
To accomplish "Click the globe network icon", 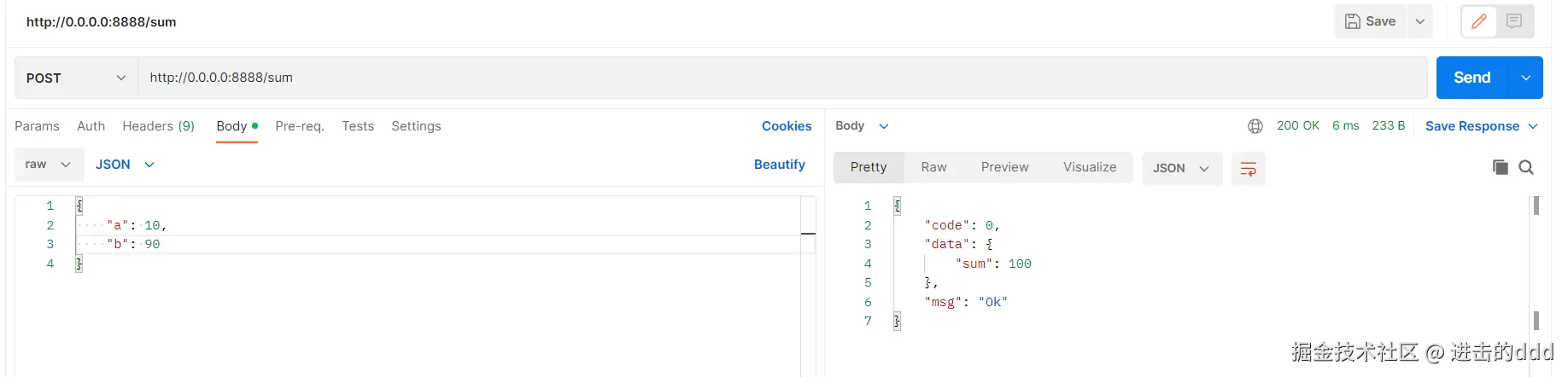I will [1255, 126].
